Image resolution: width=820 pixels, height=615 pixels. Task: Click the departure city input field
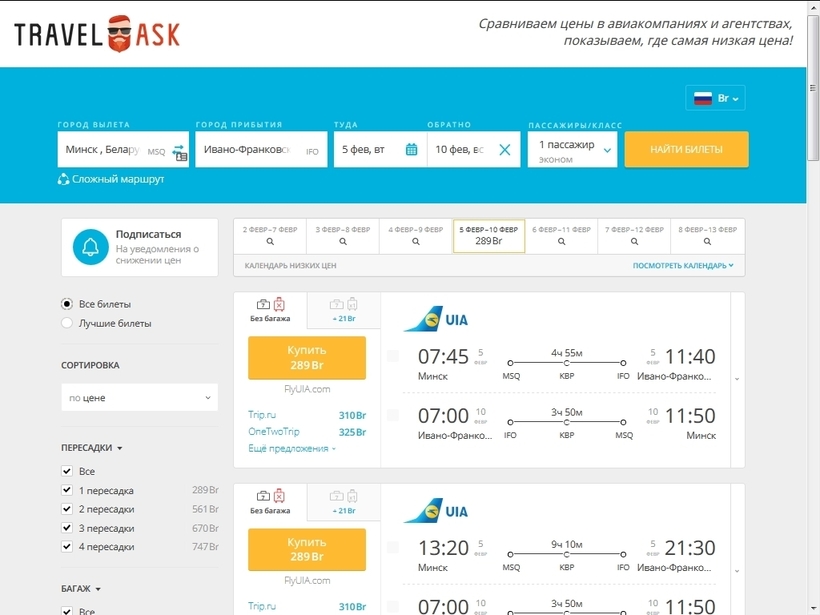point(123,150)
